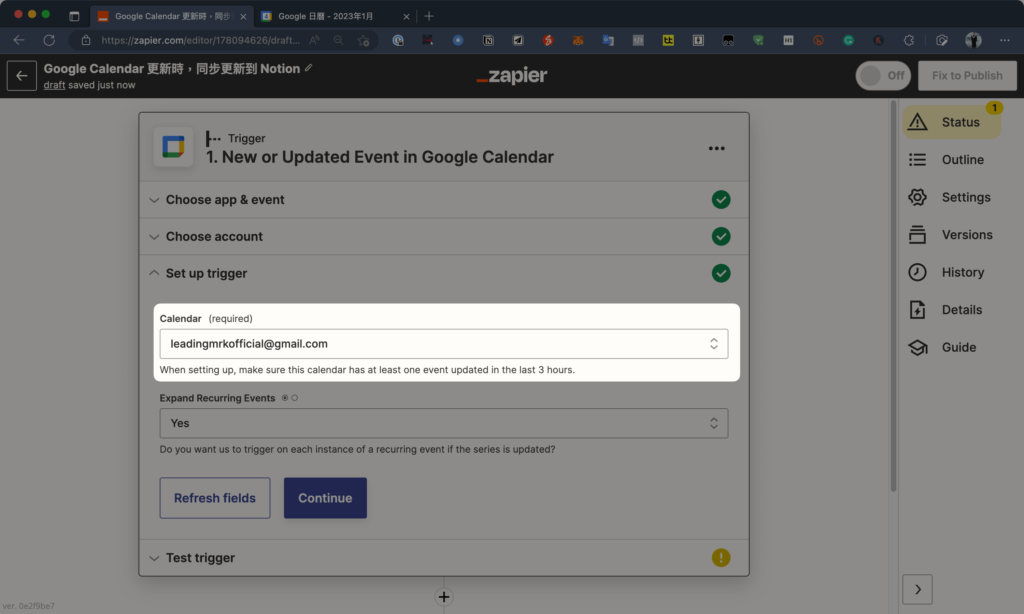The width and height of the screenshot is (1024, 614).
Task: Open the browser extensions puzzle icon
Action: 908,40
